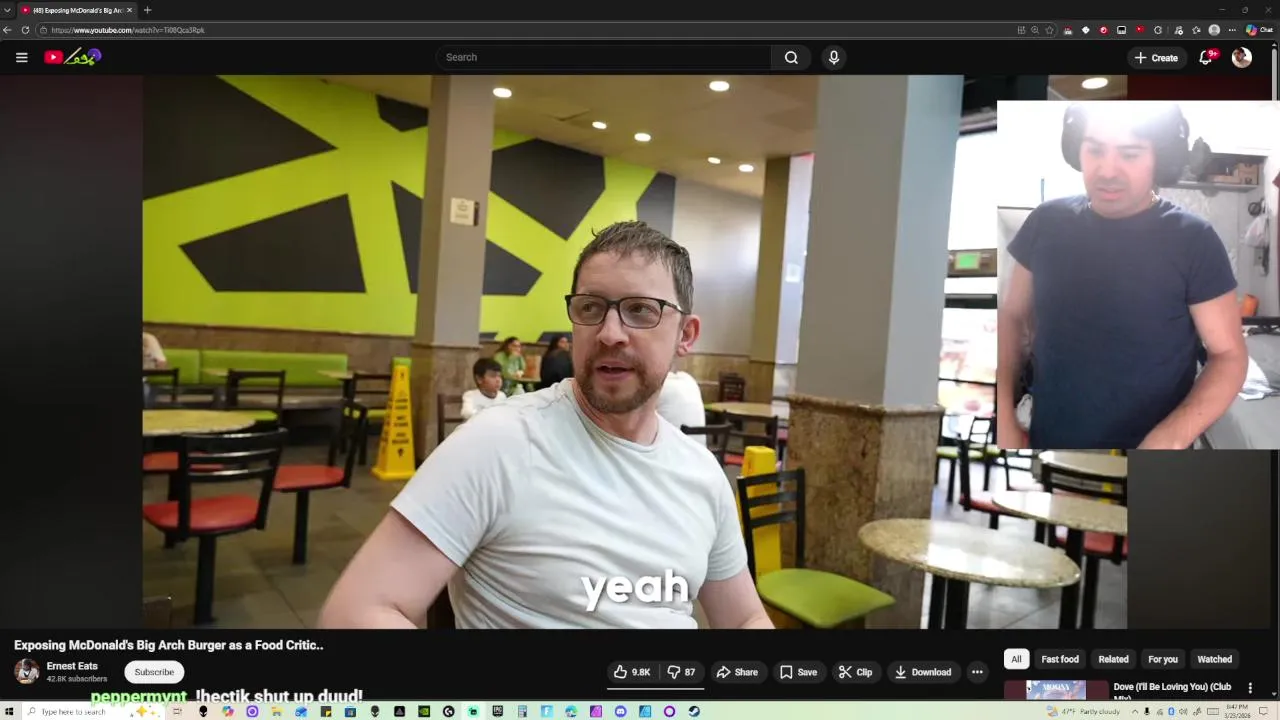1280x720 pixels.
Task: Open the Windows notification center icon
Action: [x=1263, y=711]
